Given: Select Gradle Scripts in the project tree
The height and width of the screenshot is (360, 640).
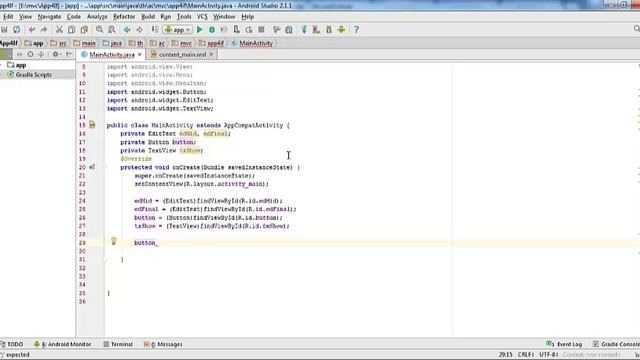Looking at the screenshot, I should pos(33,75).
